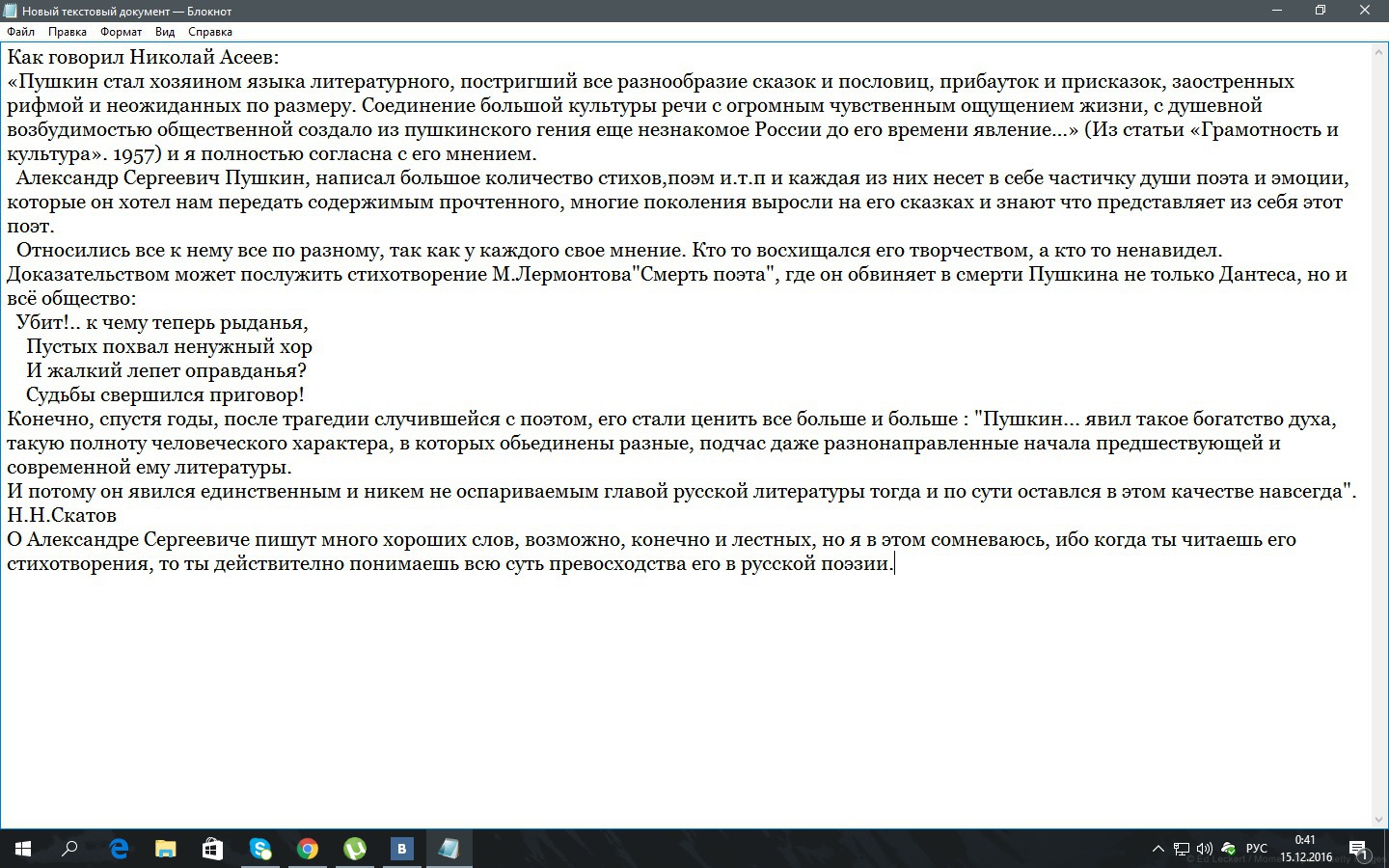Viewport: 1389px width, 868px height.
Task: Click verse line 'Судьбы свершился приговор!'
Action: (x=165, y=394)
